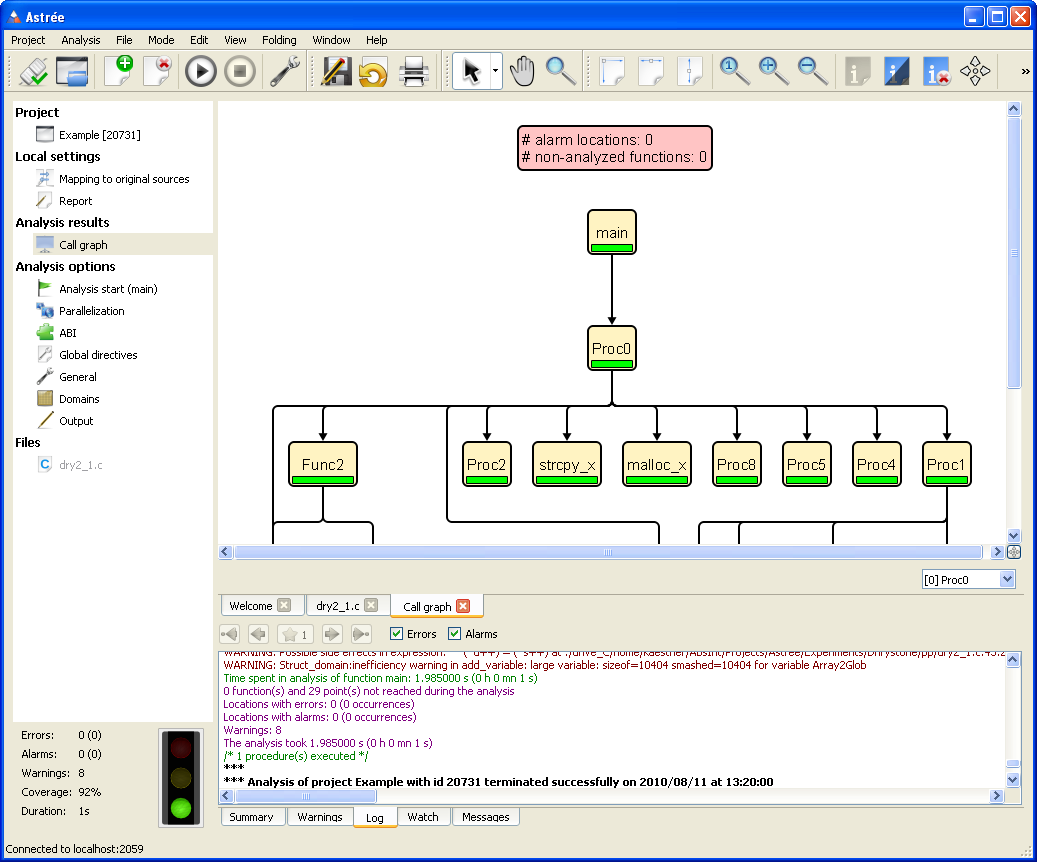Click the zoom in magnifier icon

(773, 71)
